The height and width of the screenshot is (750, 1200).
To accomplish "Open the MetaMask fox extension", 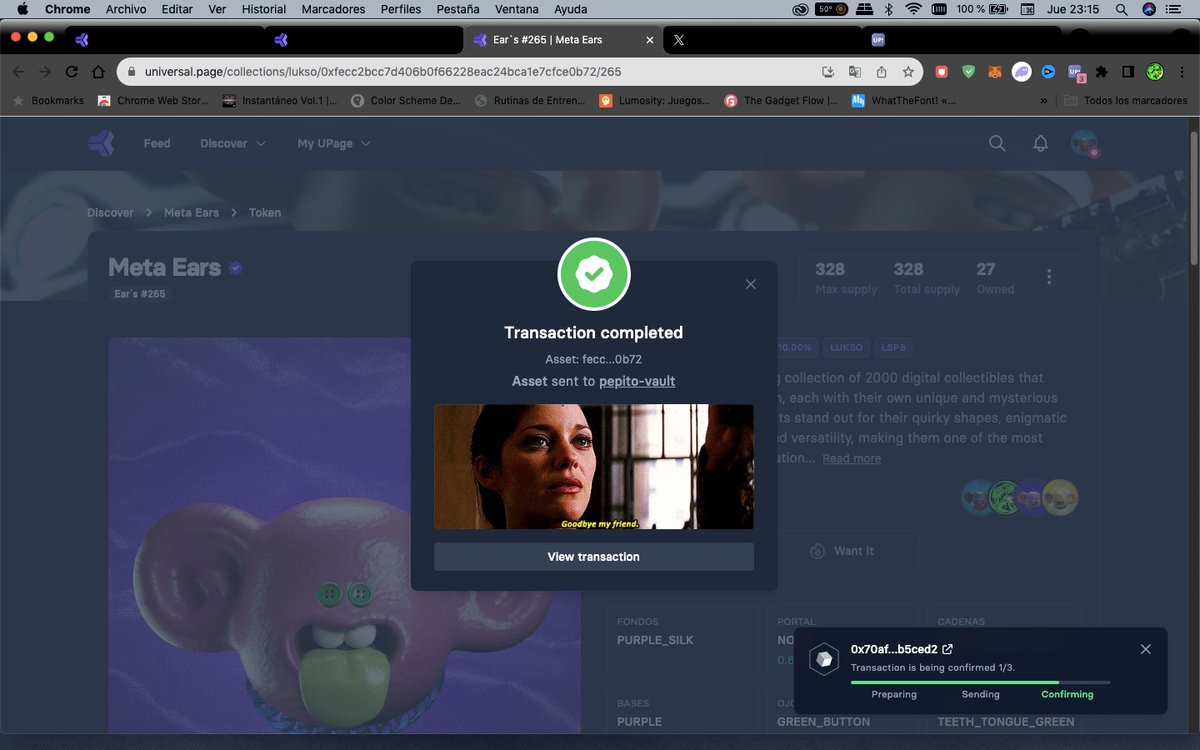I will [995, 72].
